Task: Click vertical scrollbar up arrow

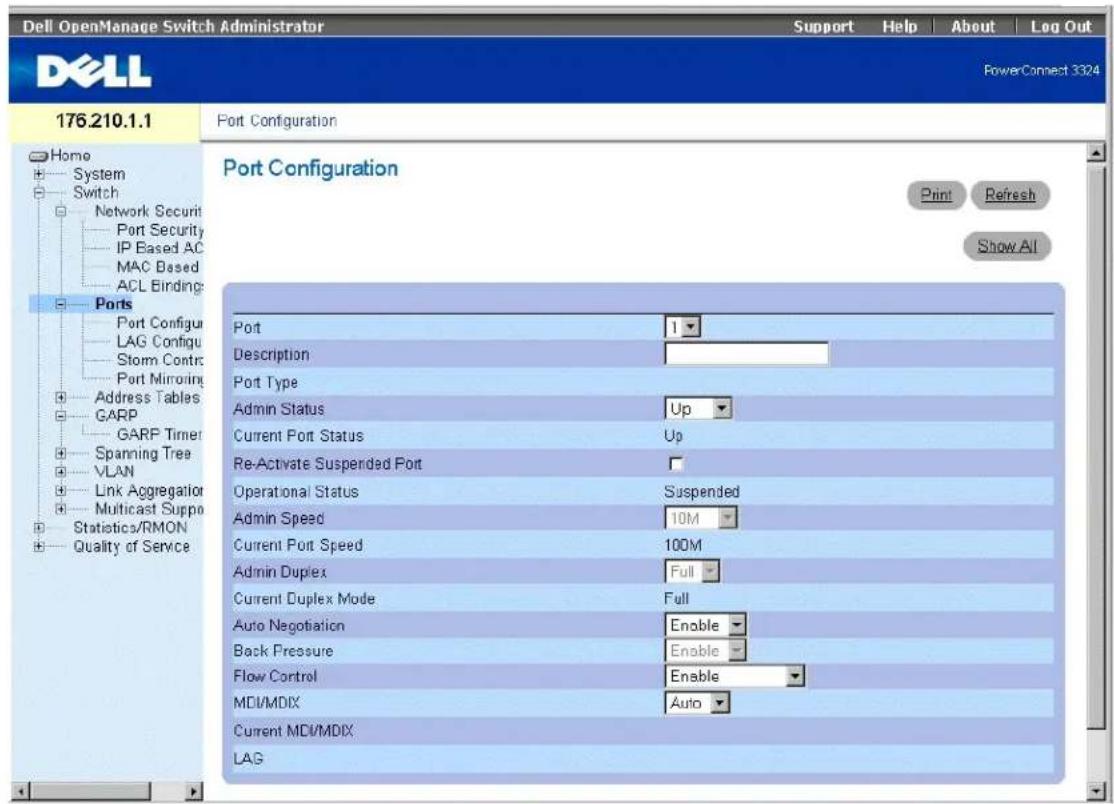Action: tap(1097, 151)
